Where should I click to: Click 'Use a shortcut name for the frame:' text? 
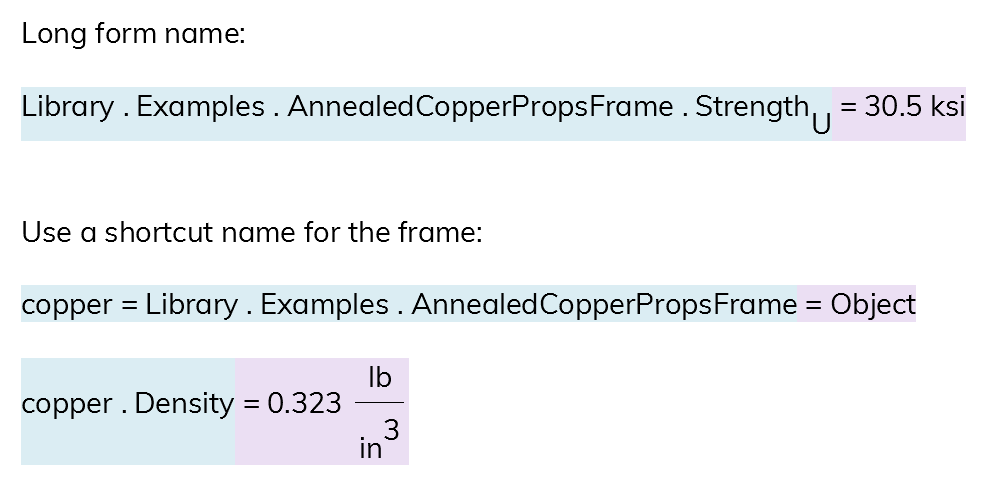tap(252, 232)
